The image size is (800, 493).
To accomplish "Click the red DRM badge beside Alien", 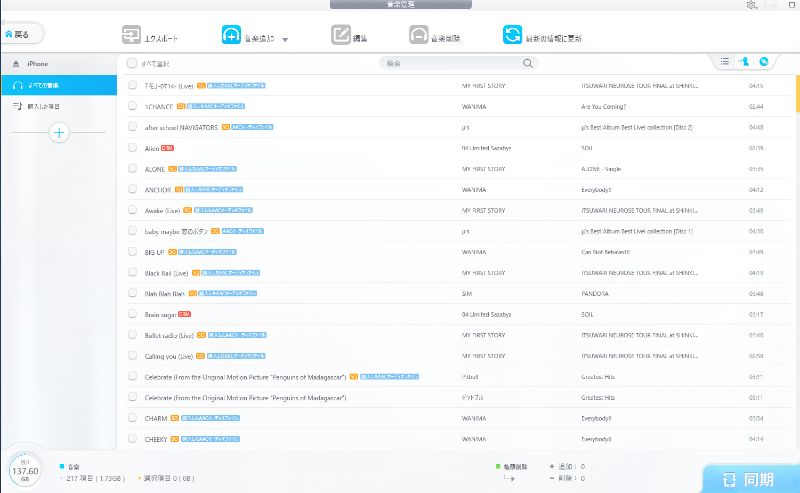I will [167, 148].
